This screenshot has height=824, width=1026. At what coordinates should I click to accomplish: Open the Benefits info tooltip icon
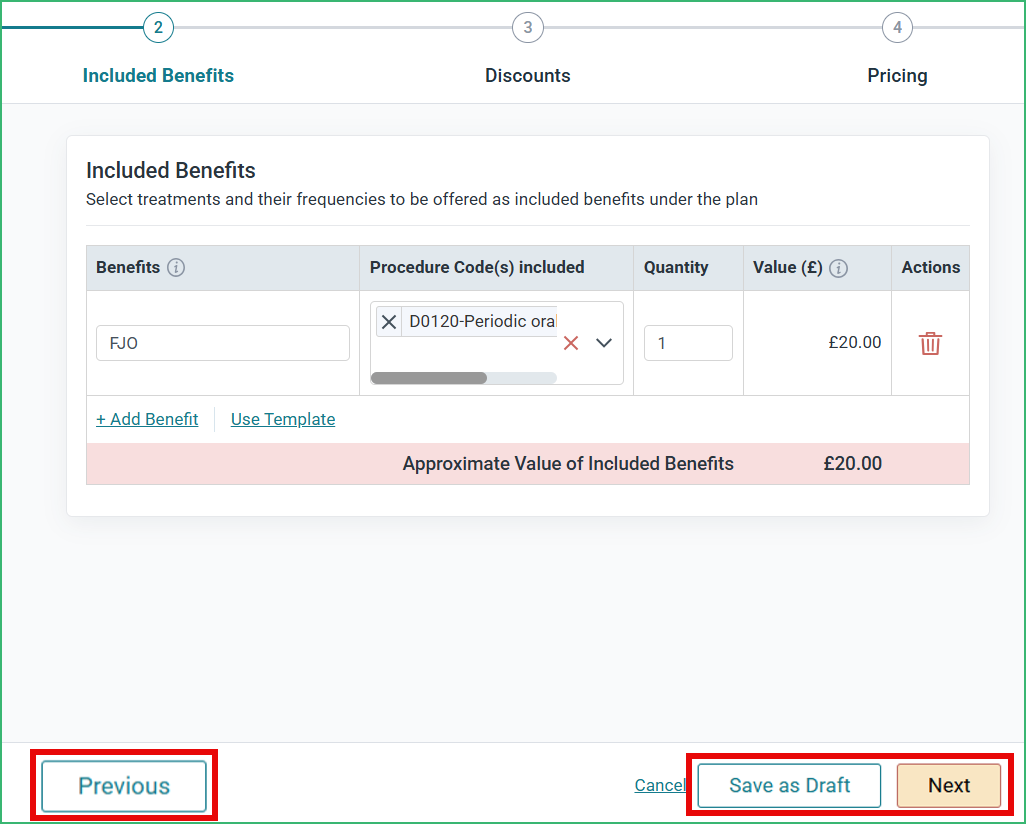coord(175,268)
